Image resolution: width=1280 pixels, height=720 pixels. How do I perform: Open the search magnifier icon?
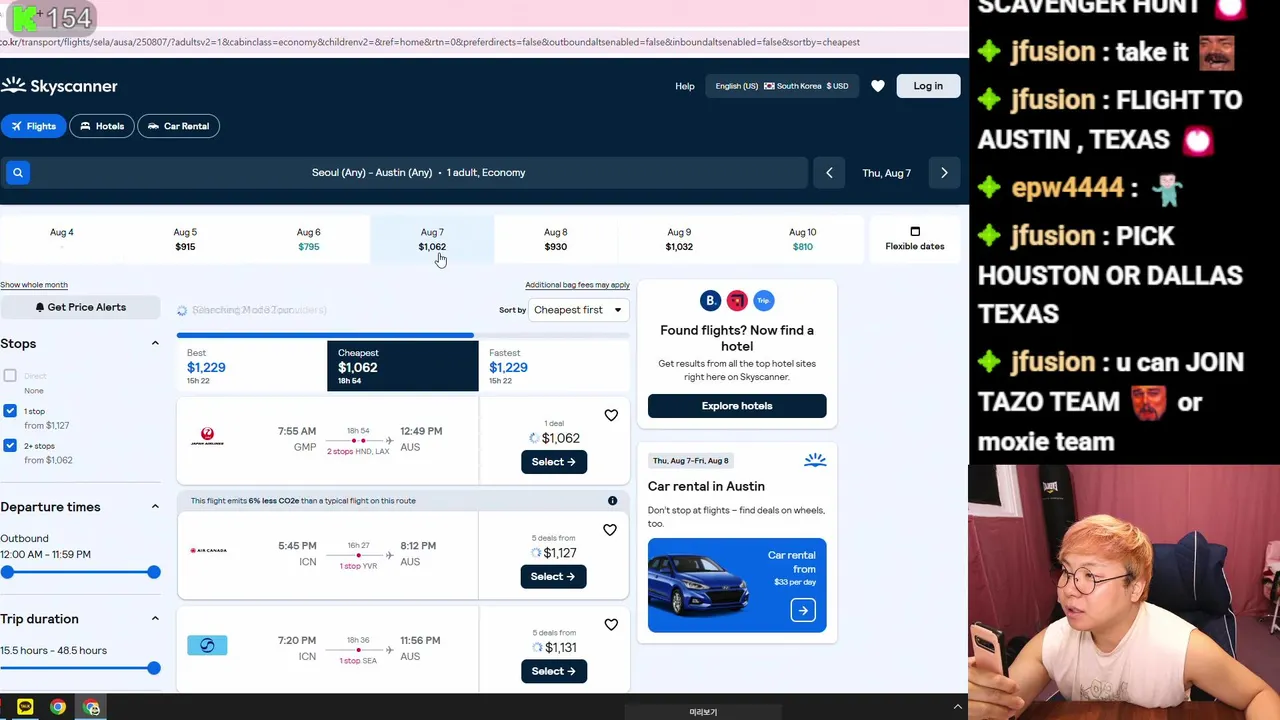pos(17,173)
